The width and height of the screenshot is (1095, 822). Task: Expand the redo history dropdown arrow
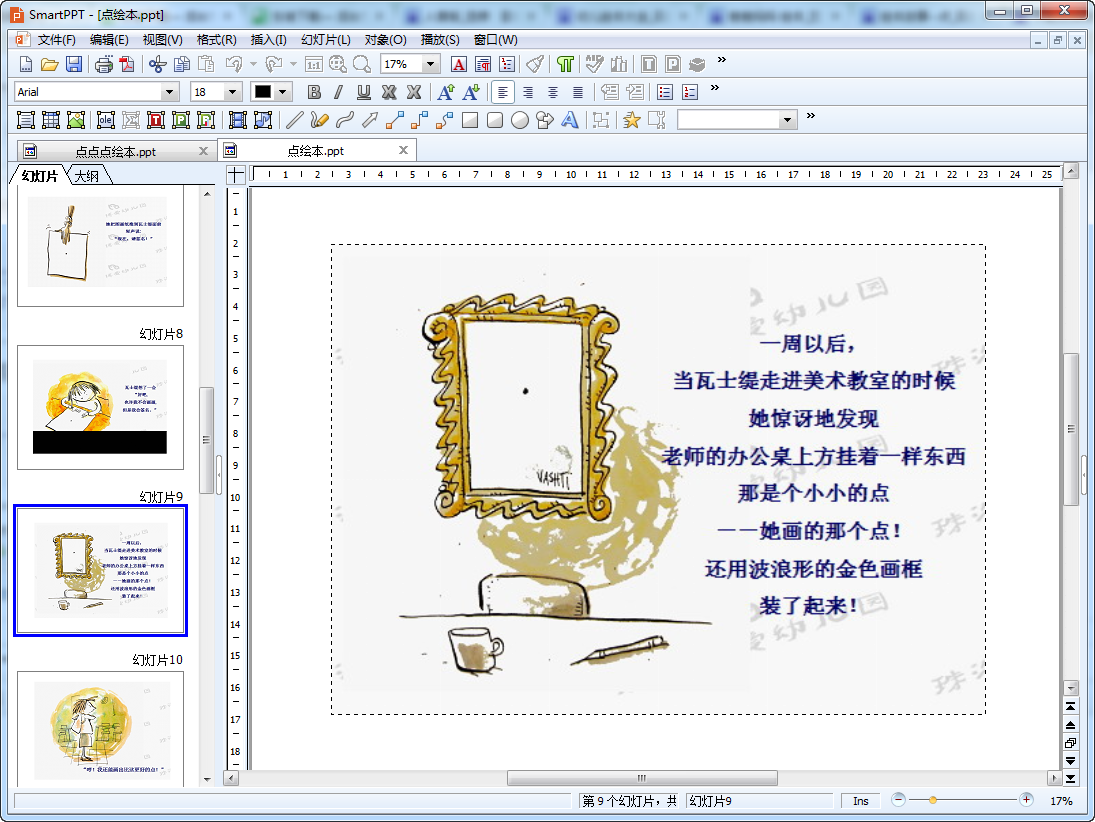[293, 64]
